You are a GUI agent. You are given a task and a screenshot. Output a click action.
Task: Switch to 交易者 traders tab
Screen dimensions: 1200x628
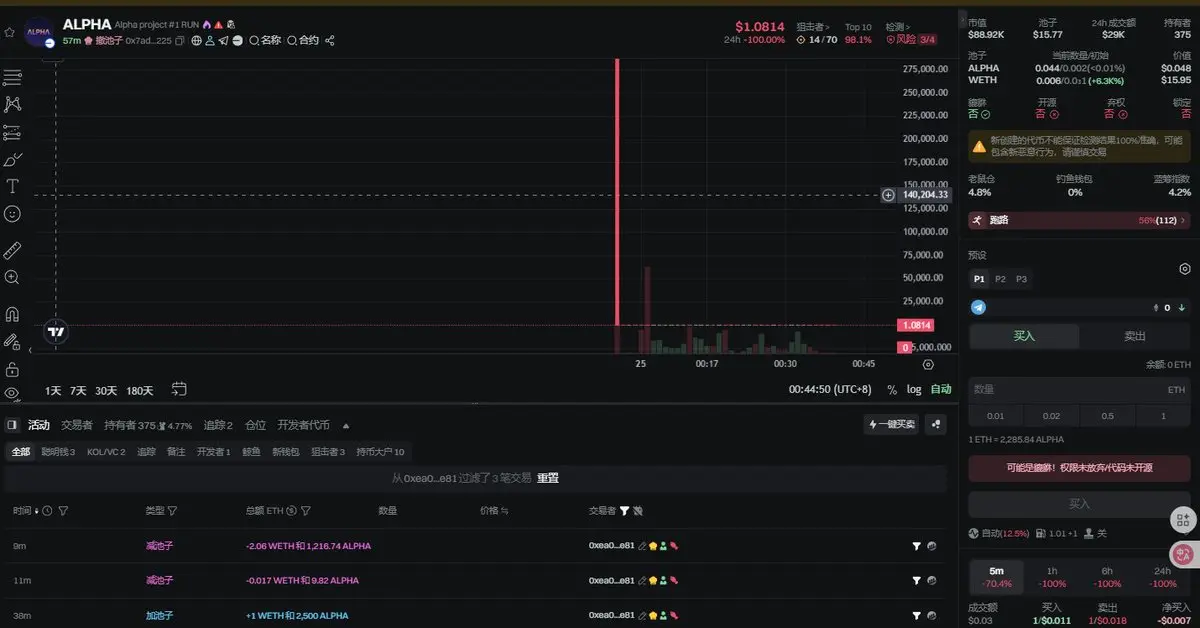[77, 425]
